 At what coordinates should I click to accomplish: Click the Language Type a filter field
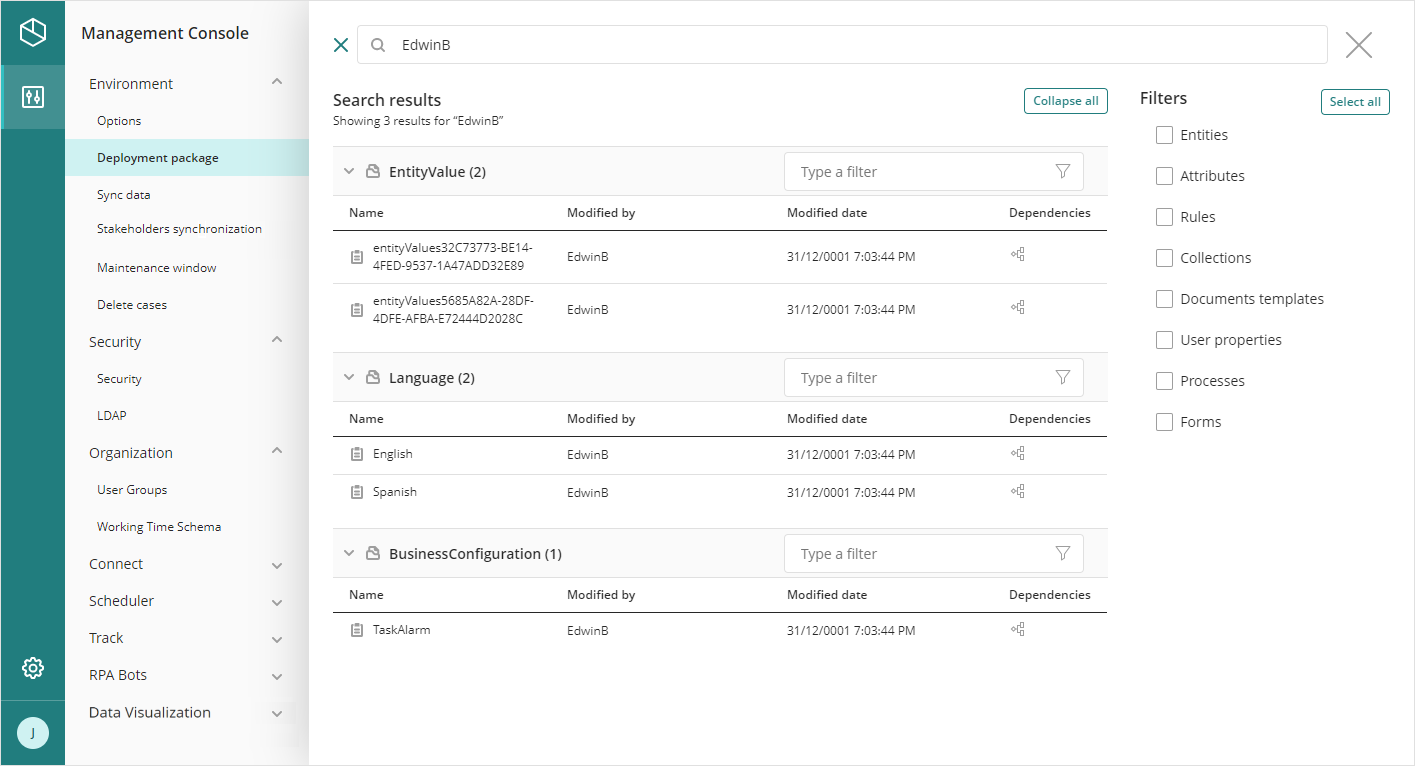click(934, 378)
